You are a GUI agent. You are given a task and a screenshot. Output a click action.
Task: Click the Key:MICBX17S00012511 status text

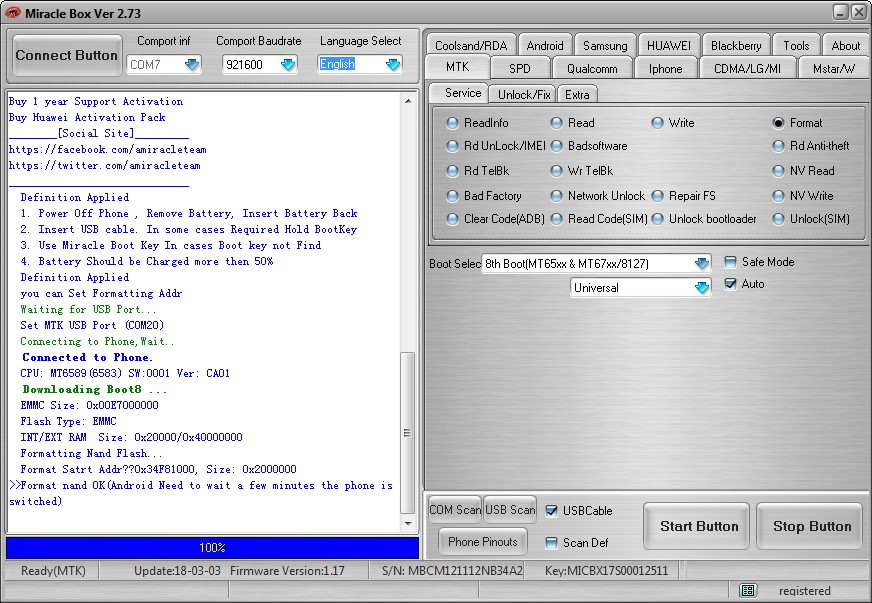tap(606, 571)
